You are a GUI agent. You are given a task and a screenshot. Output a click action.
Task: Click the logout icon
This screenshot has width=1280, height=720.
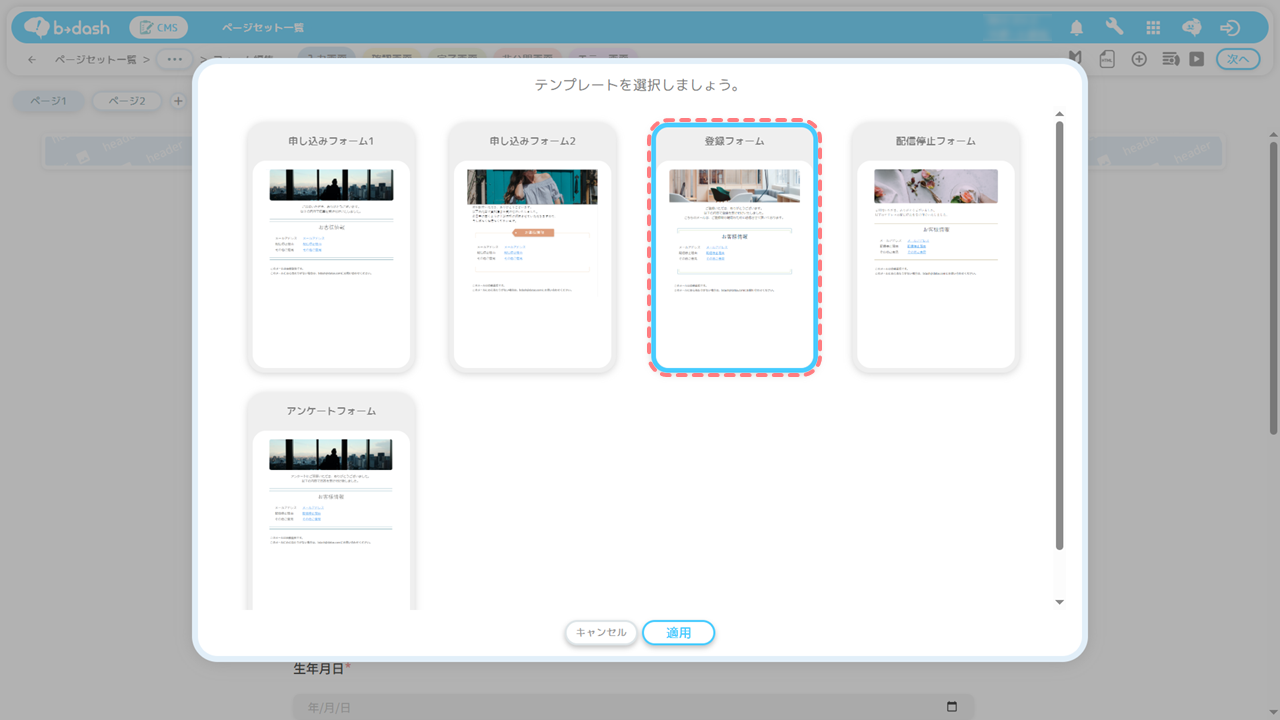[x=1230, y=28]
